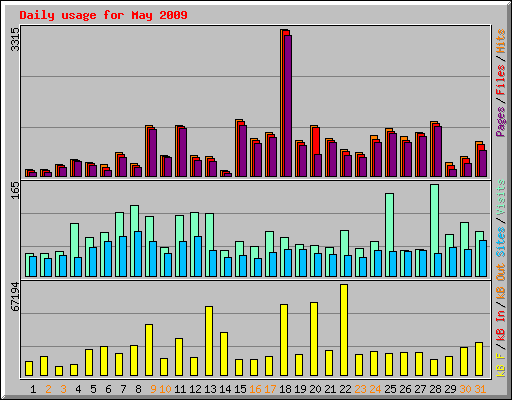This screenshot has width=512, height=400.
Task: Click the tallest yellow kB bar for day 22
Action: tap(344, 330)
